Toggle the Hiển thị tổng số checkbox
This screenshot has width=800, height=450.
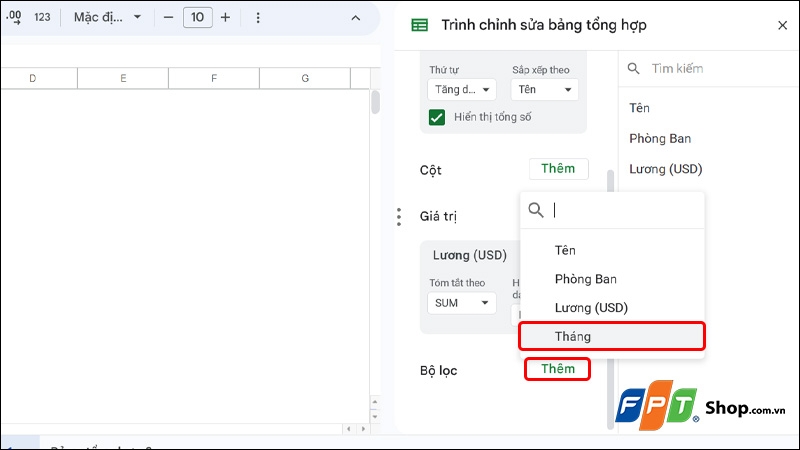(437, 117)
